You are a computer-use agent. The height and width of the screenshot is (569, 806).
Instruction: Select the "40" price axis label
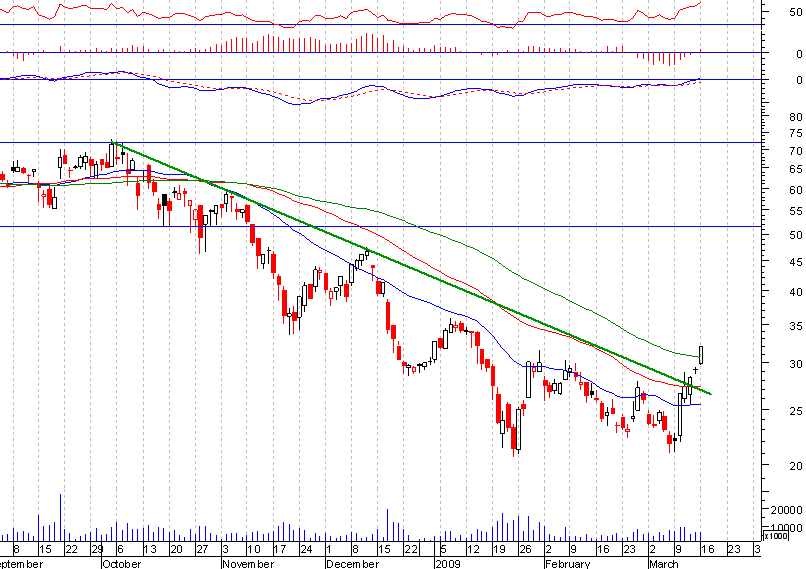[x=796, y=292]
